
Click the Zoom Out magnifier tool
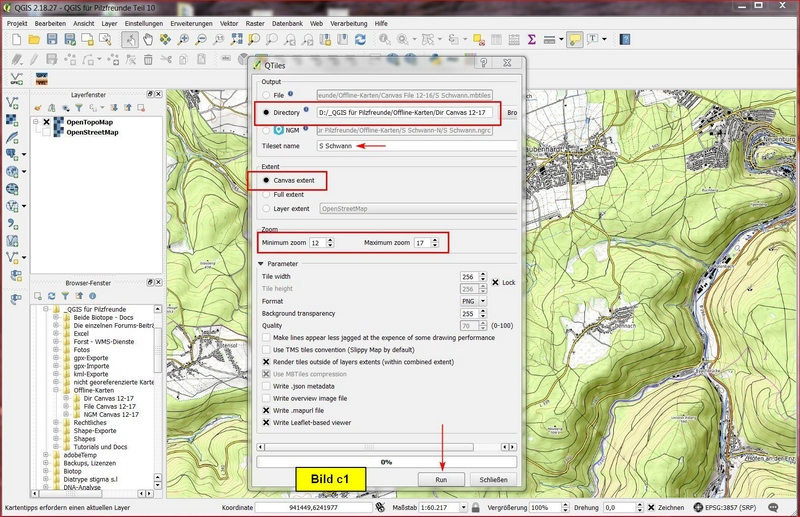pos(201,39)
